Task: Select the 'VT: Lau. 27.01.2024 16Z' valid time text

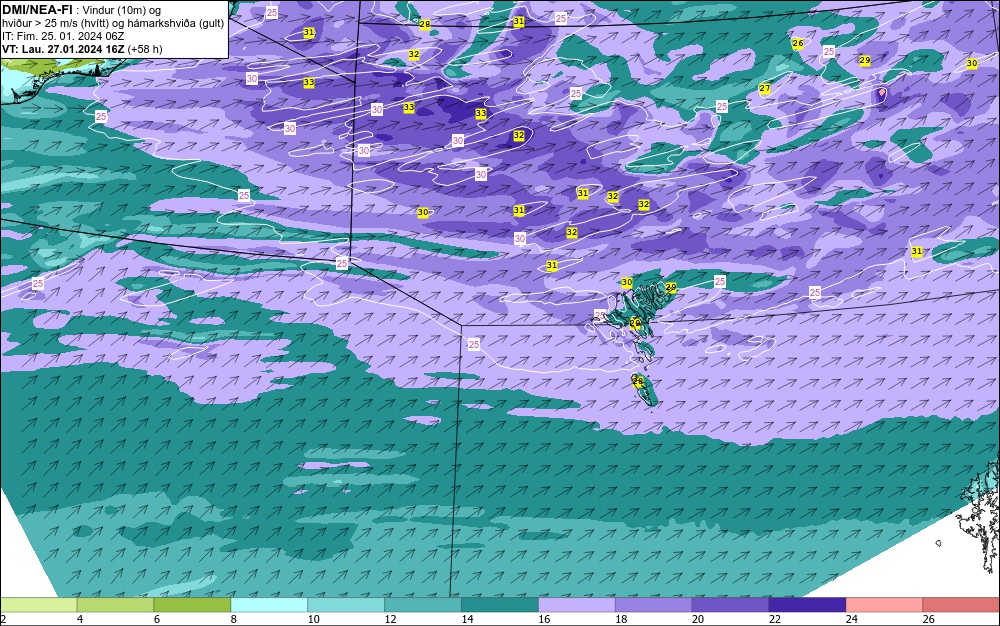Action: pos(63,49)
